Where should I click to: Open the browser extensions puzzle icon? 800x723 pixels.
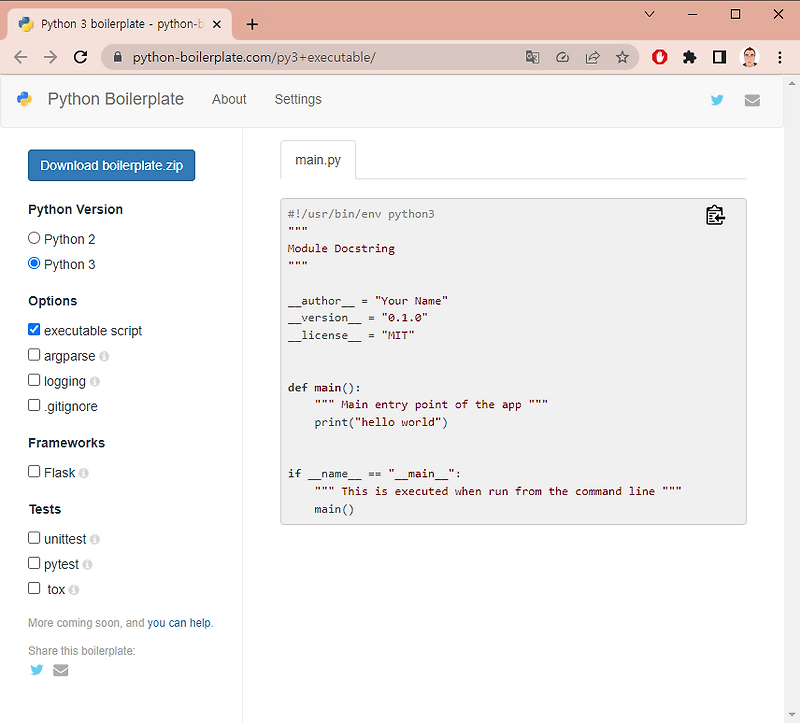(x=689, y=57)
